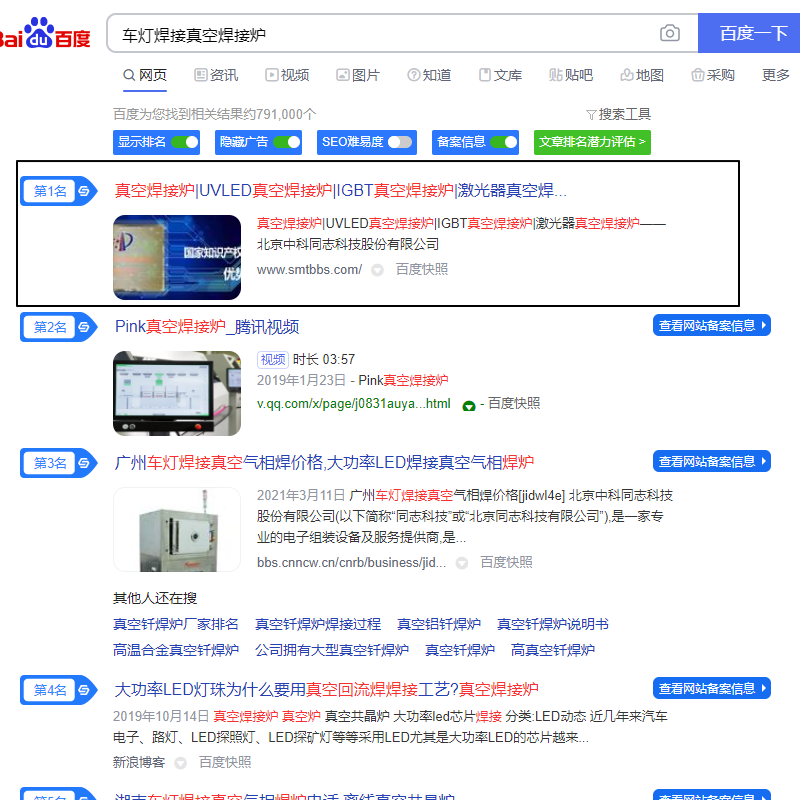Click the 视频 tag on Pink result

[272, 360]
